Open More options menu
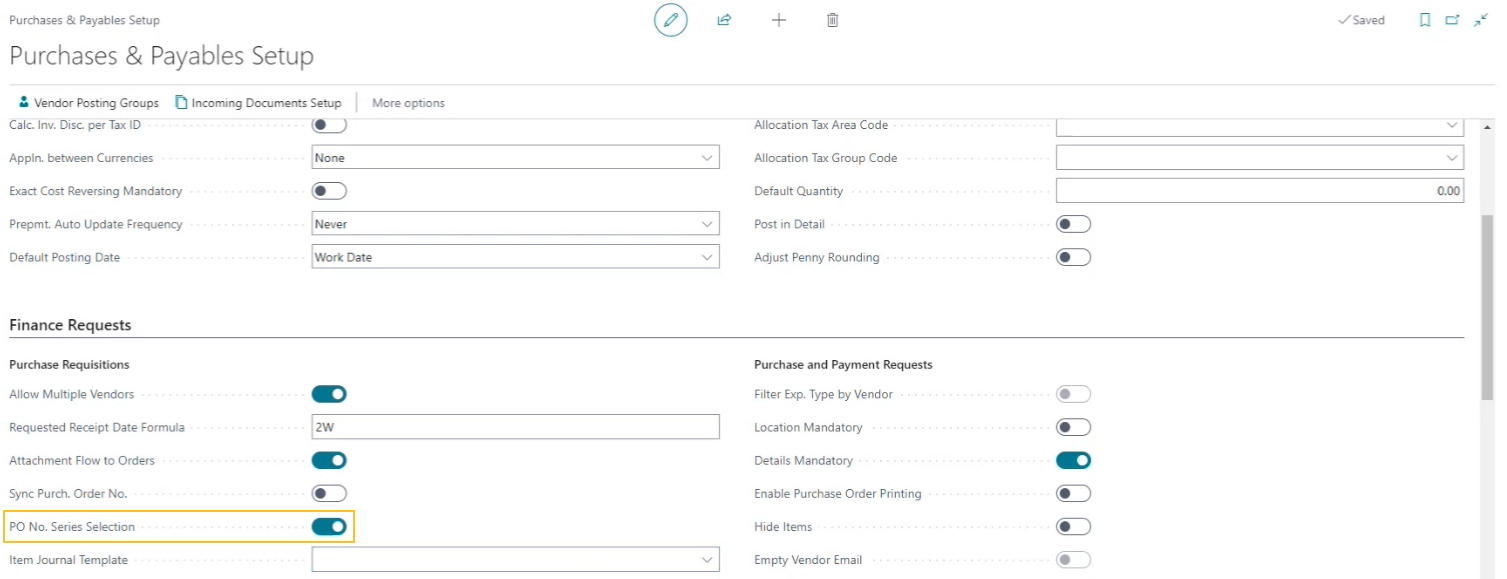Image resolution: width=1507 pixels, height=579 pixels. click(407, 102)
